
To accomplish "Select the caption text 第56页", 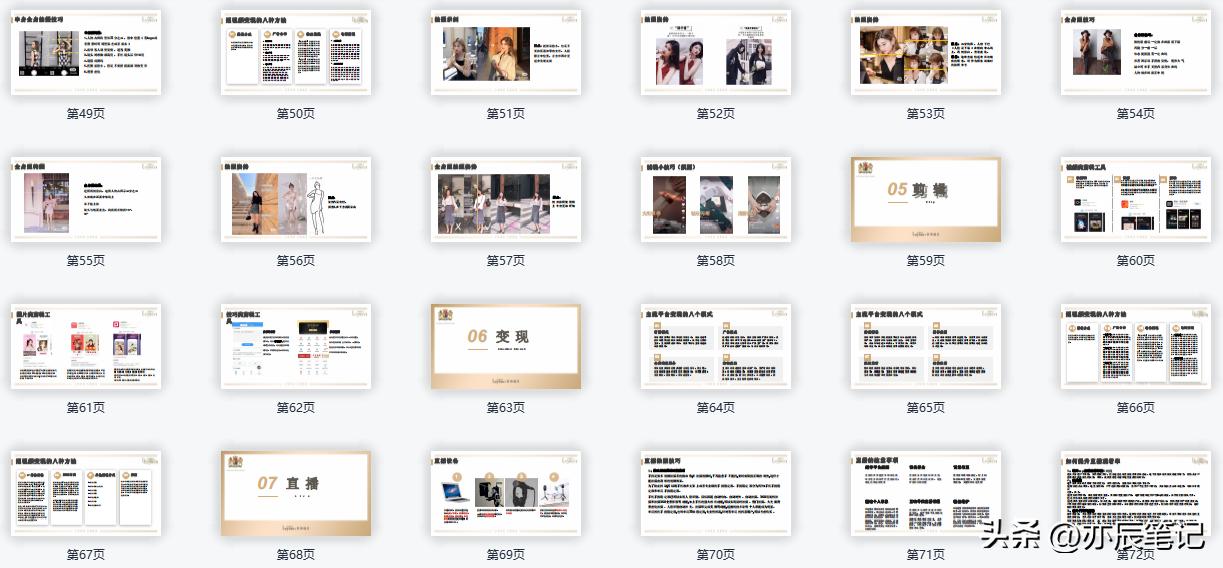I will pyautogui.click(x=296, y=261).
